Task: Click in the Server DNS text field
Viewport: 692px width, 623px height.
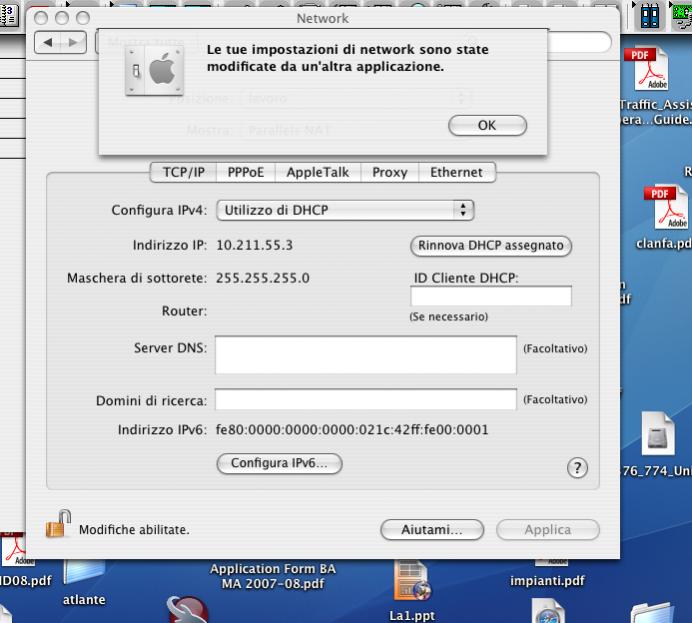Action: [x=365, y=354]
